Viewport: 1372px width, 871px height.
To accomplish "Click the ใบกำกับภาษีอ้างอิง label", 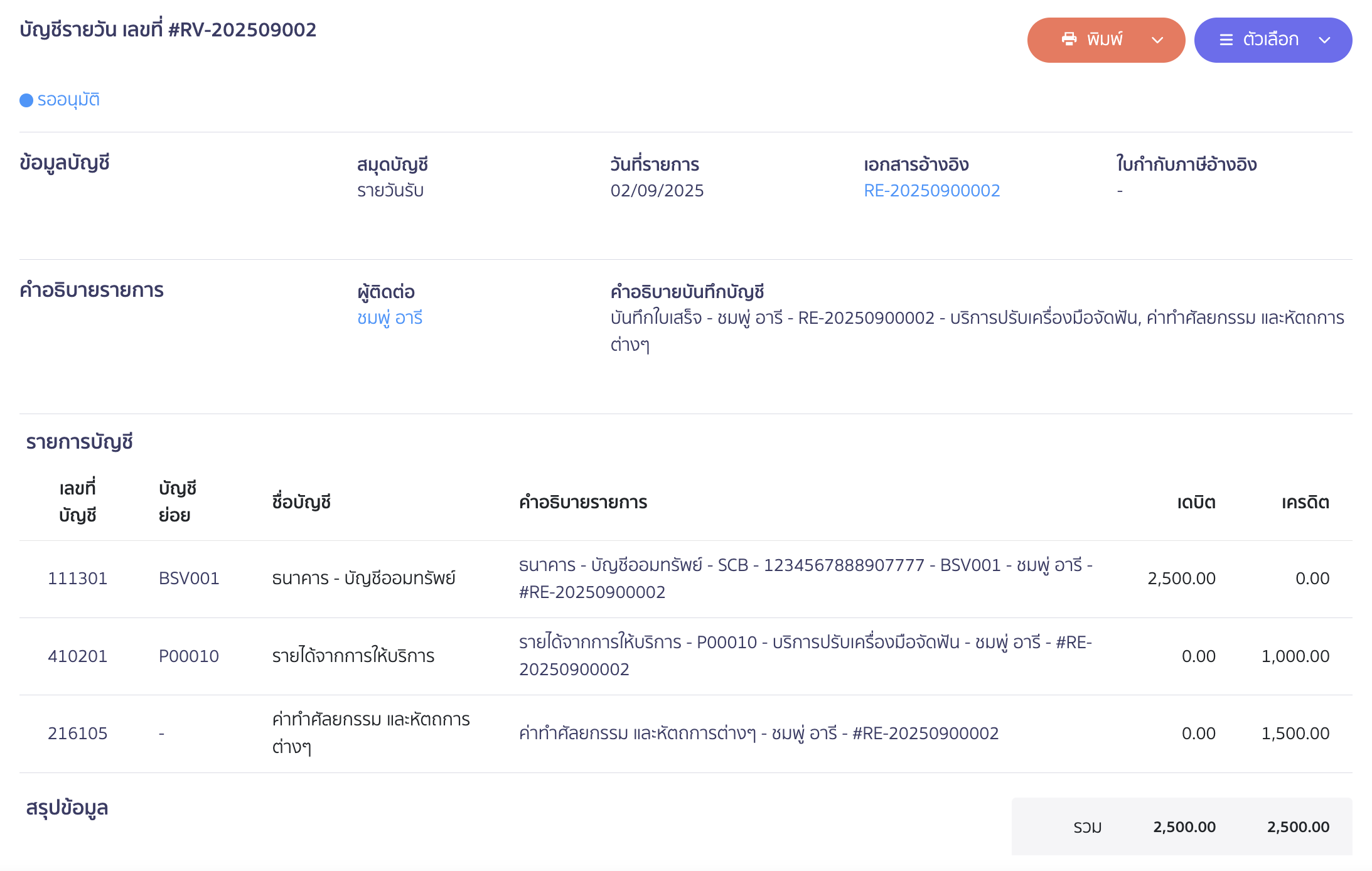I will (x=1186, y=164).
